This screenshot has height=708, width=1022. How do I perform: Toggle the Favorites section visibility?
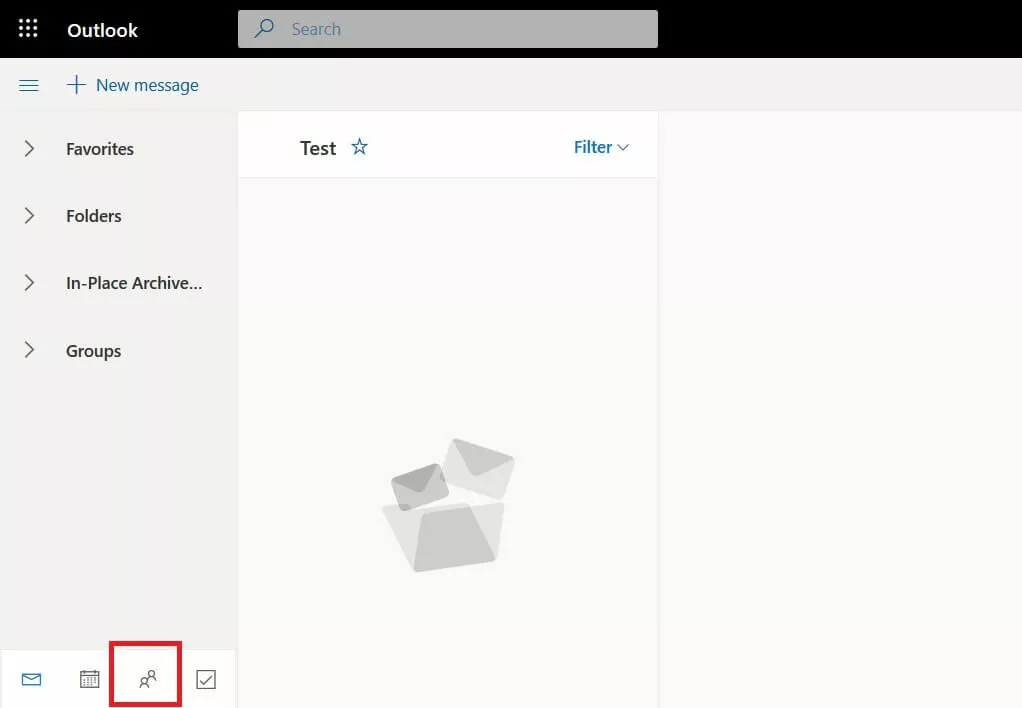point(29,148)
